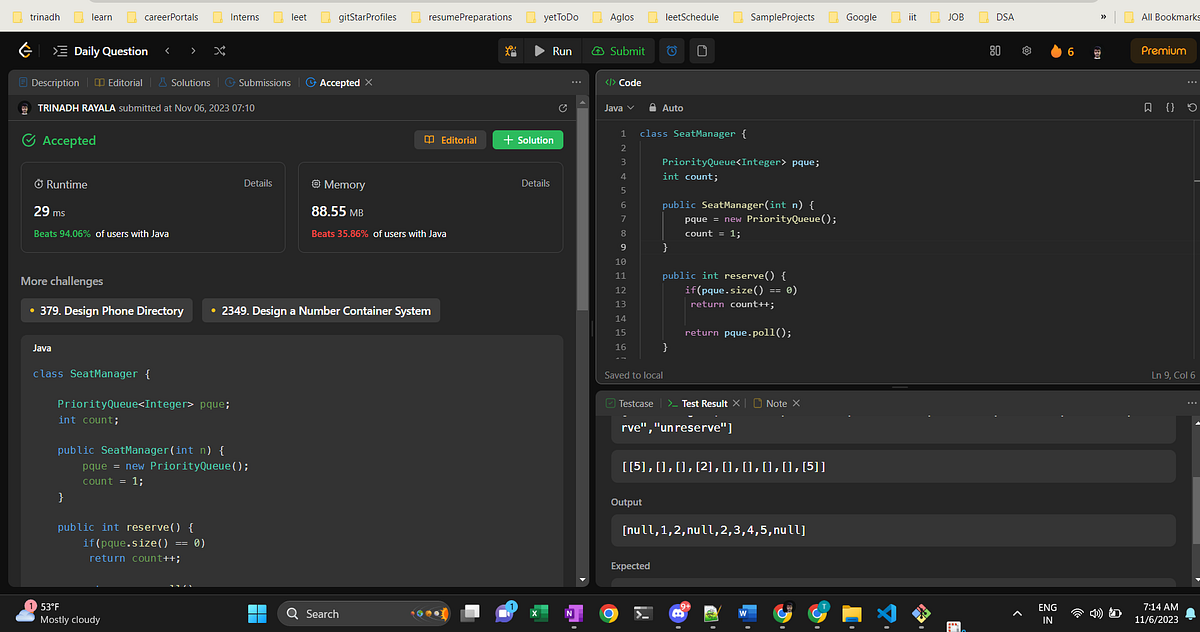
Task: Pick a random question with shuffle icon
Action: click(220, 51)
